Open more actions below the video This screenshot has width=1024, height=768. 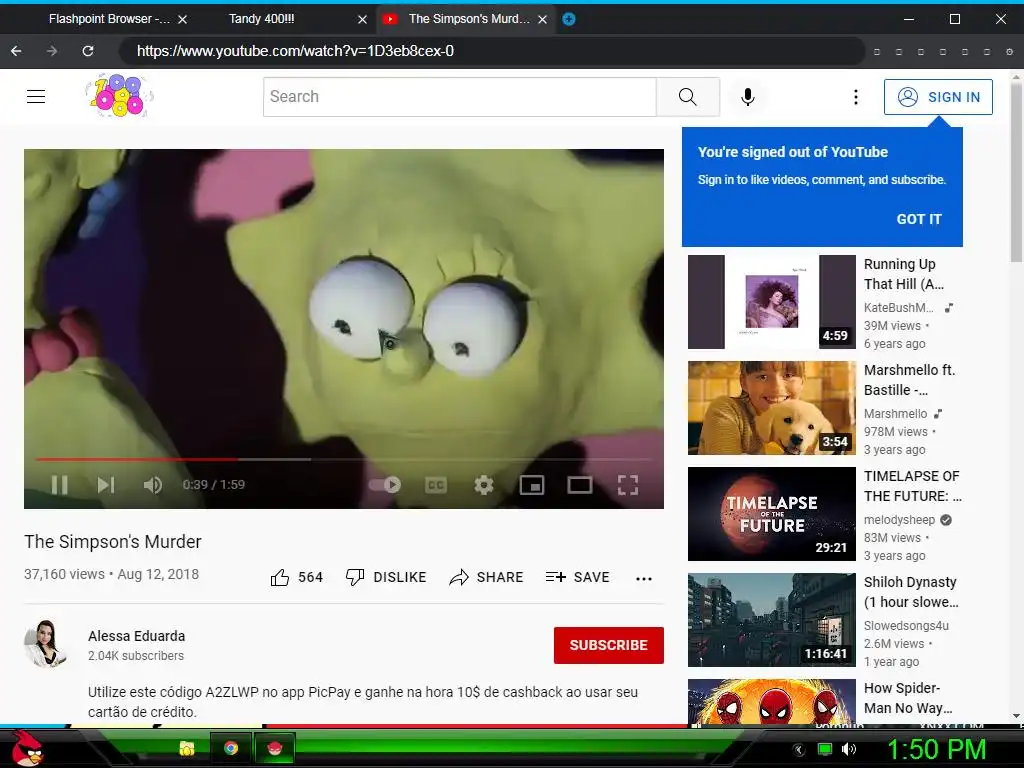click(x=644, y=579)
